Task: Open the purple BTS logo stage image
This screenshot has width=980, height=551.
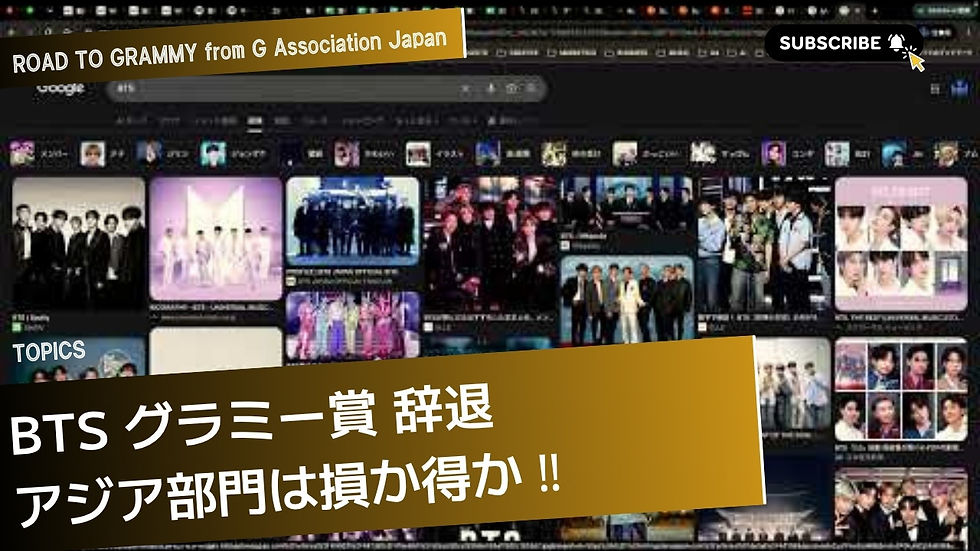Action: 216,239
